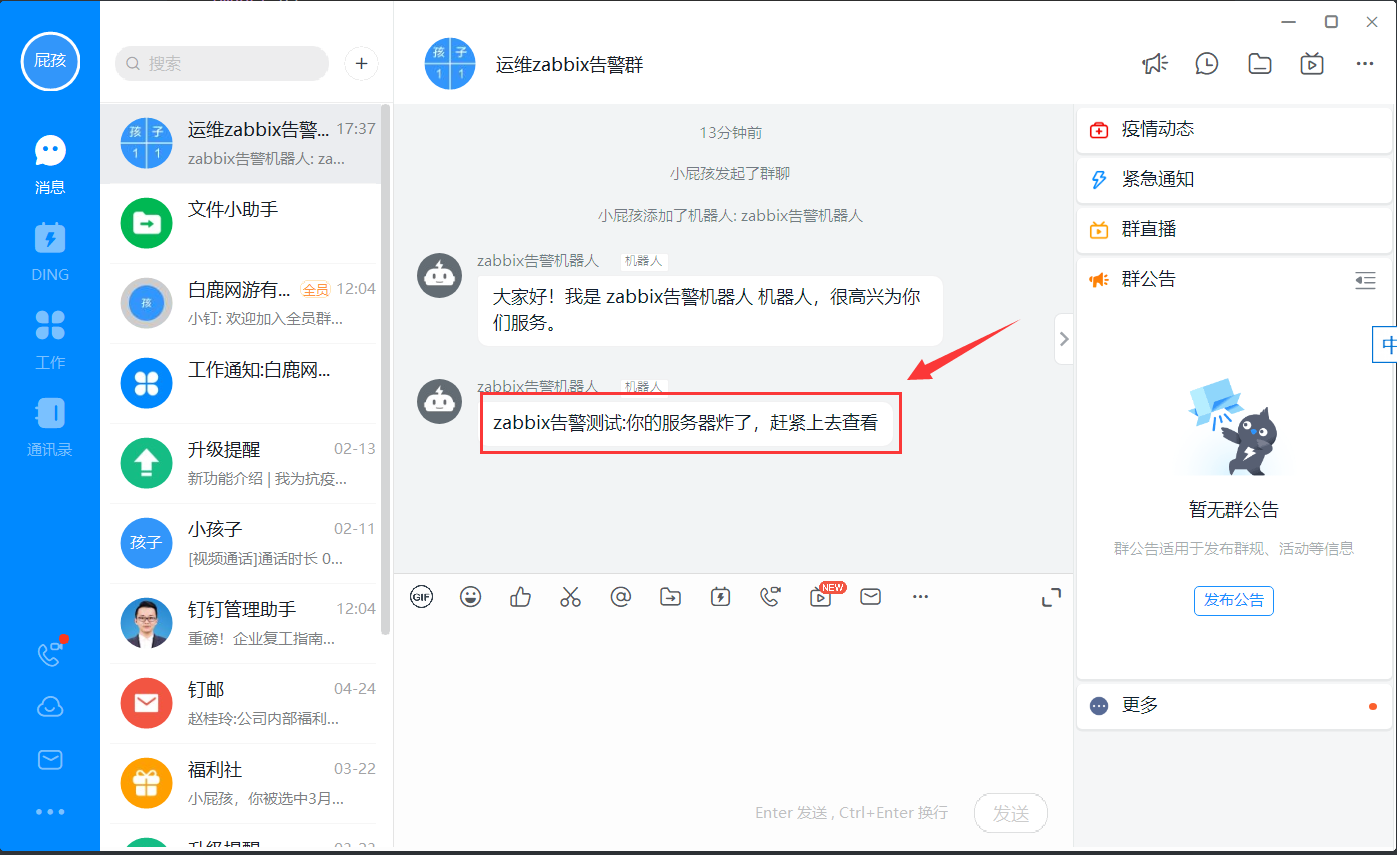
Task: Send a thumbs-up like
Action: coord(520,597)
